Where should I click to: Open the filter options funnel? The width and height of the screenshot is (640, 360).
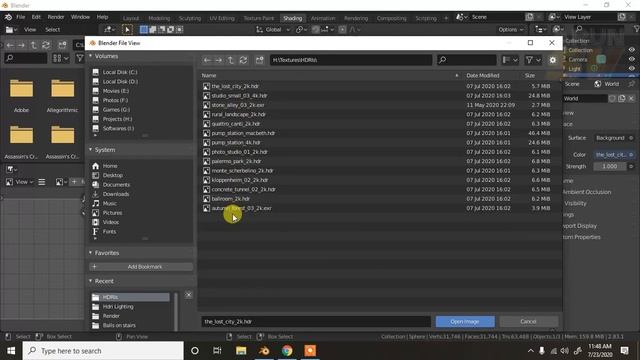(x=533, y=60)
